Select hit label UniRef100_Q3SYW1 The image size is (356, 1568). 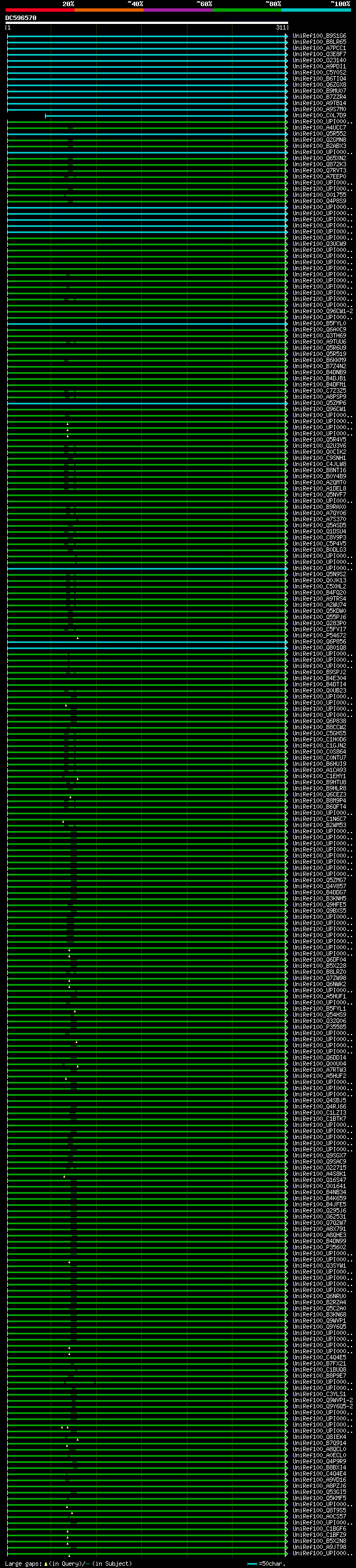click(319, 1267)
